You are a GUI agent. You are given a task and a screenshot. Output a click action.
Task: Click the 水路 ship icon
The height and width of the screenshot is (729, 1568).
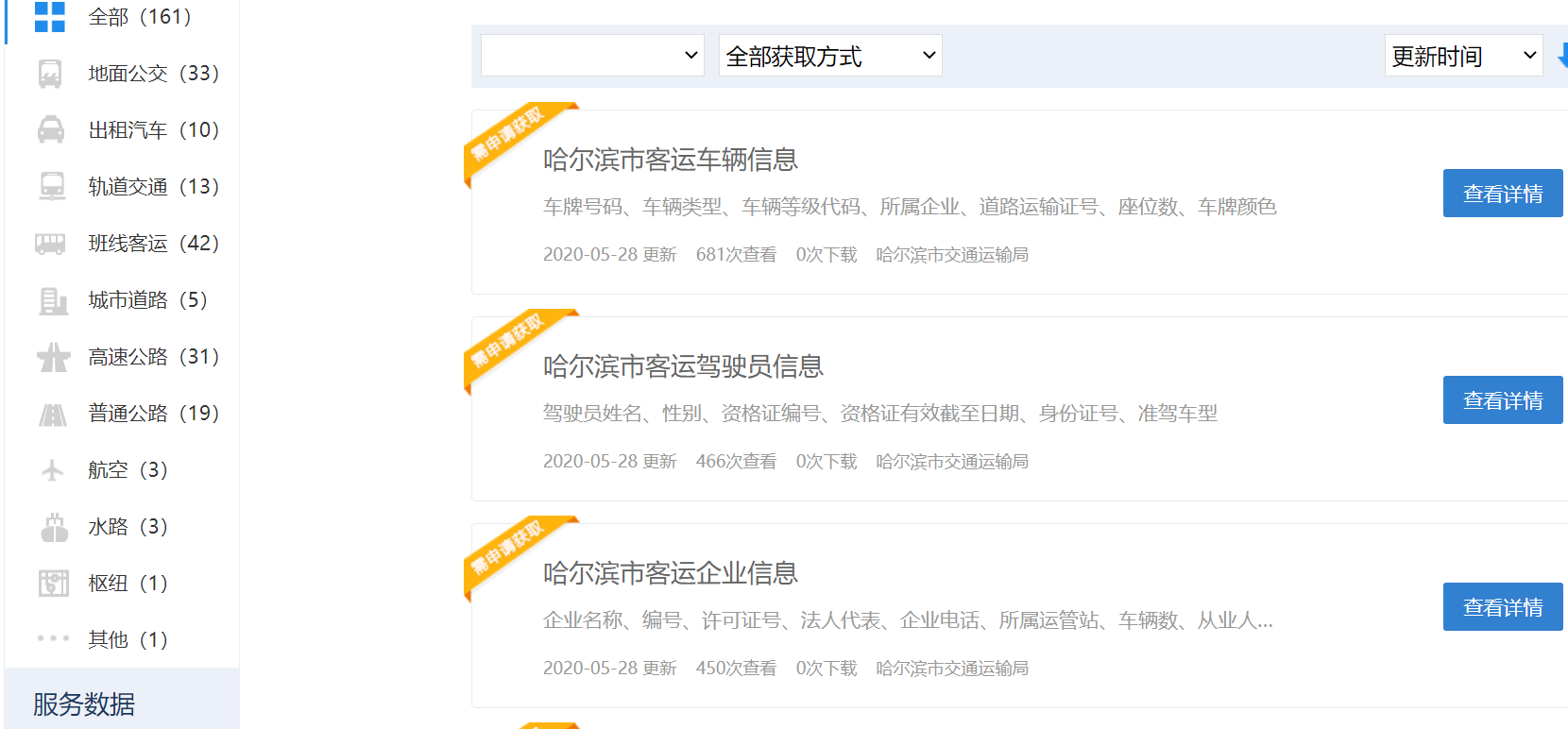pyautogui.click(x=55, y=527)
